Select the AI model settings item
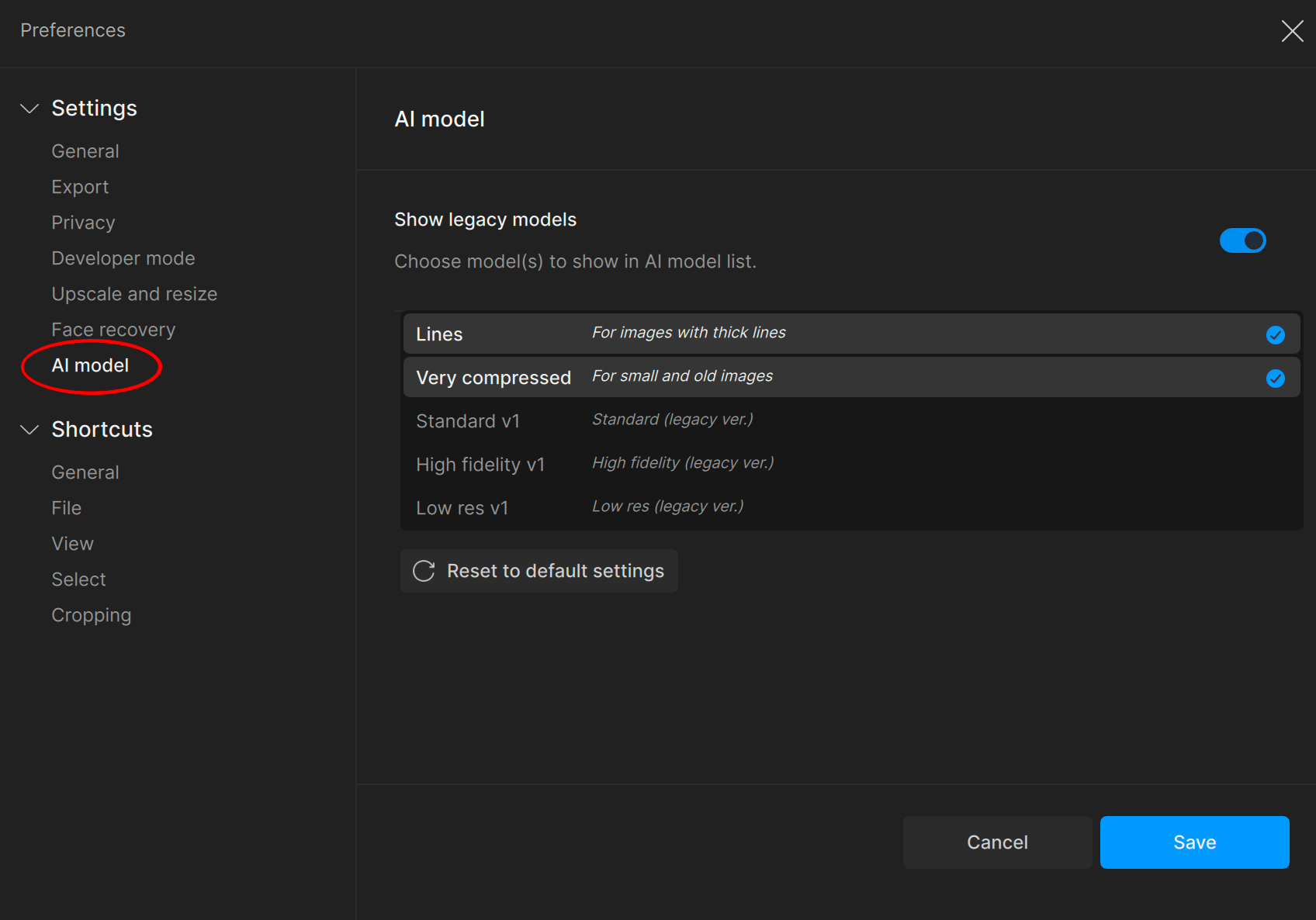This screenshot has width=1316, height=920. point(90,365)
